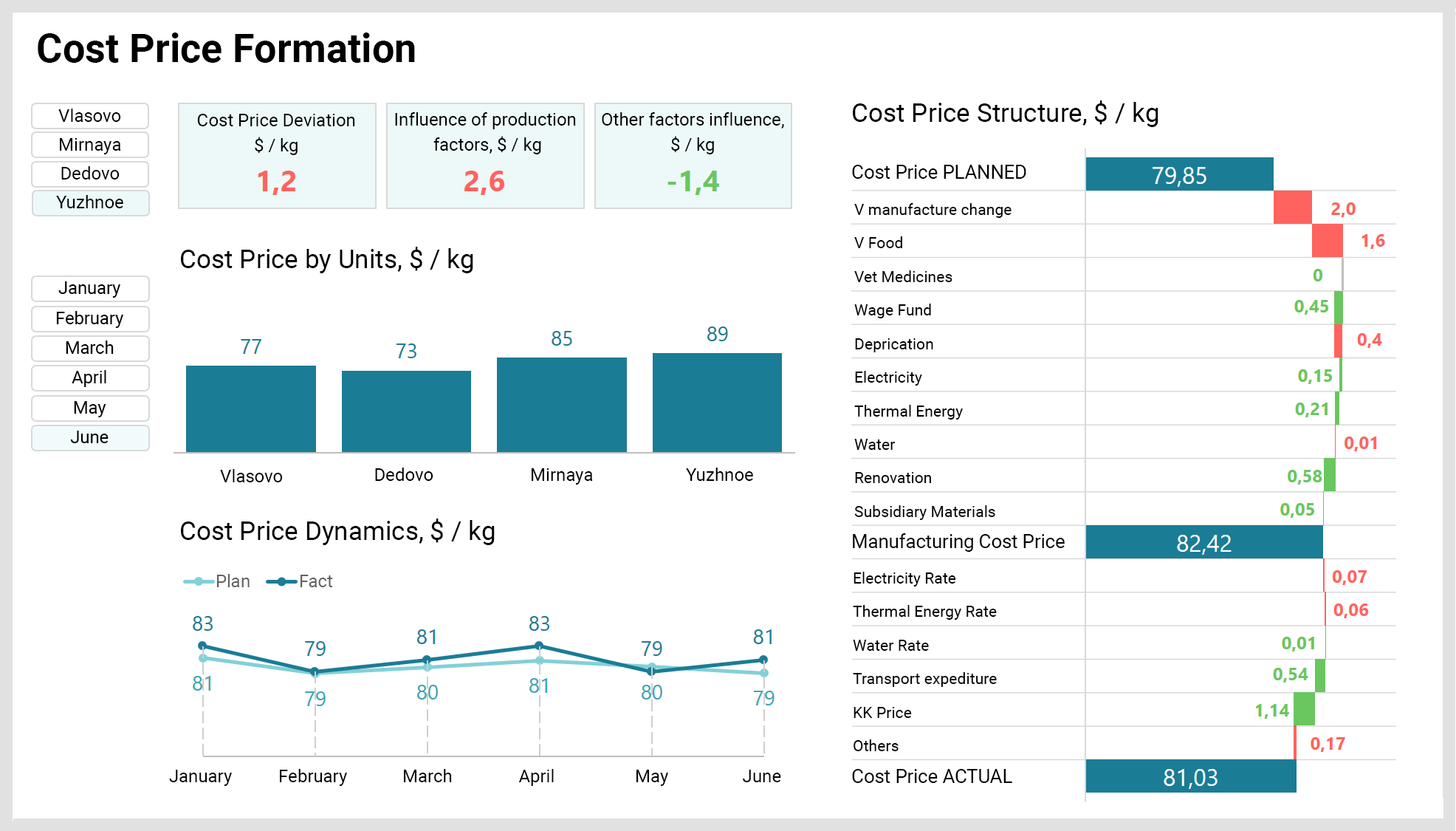This screenshot has height=831, width=1456.
Task: Click the Wage Fund green bar
Action: 1339,307
